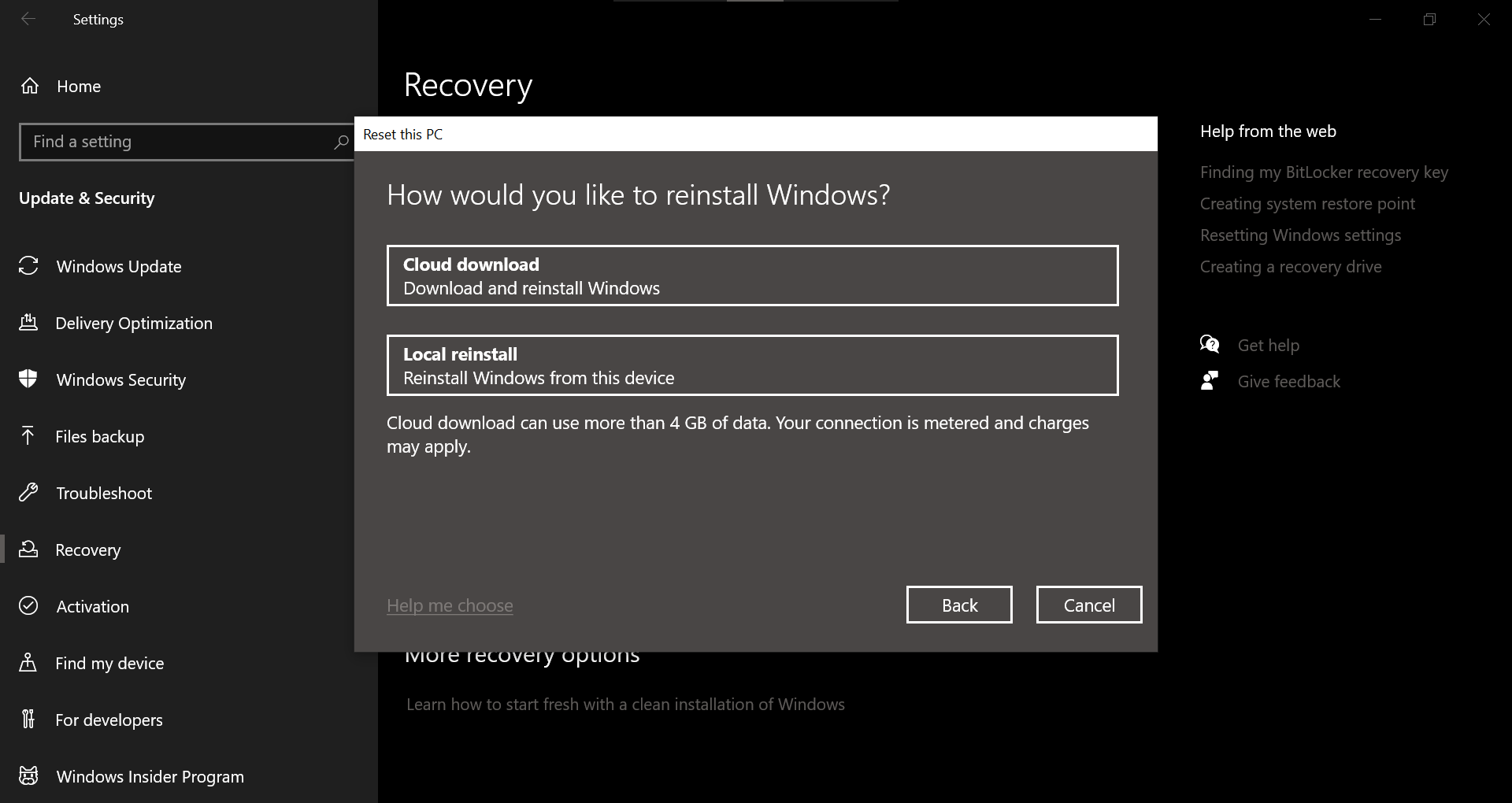The image size is (1512, 803).
Task: Click the Get help chat icon
Action: coord(1210,345)
